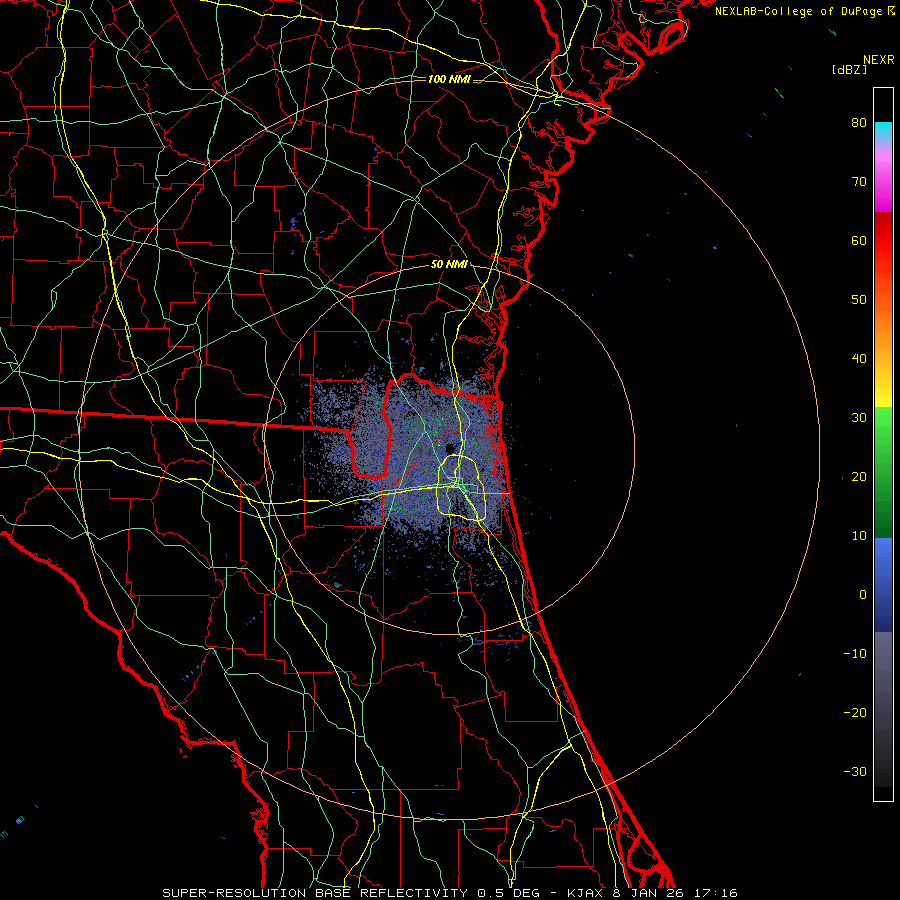
Task: Click the 20 value on the dBZ scale
Action: coord(859,477)
